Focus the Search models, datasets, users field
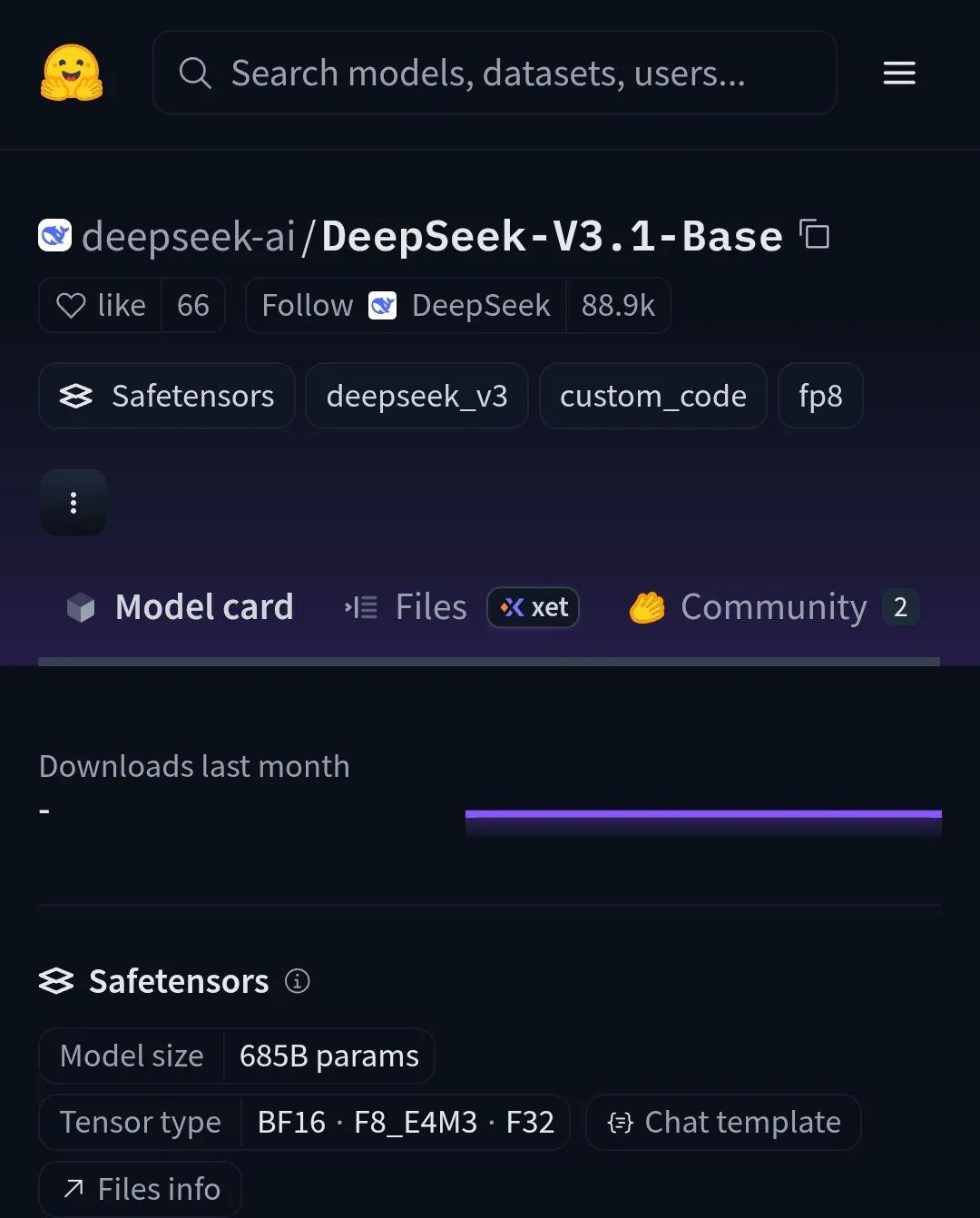Image resolution: width=980 pixels, height=1218 pixels. [x=495, y=73]
